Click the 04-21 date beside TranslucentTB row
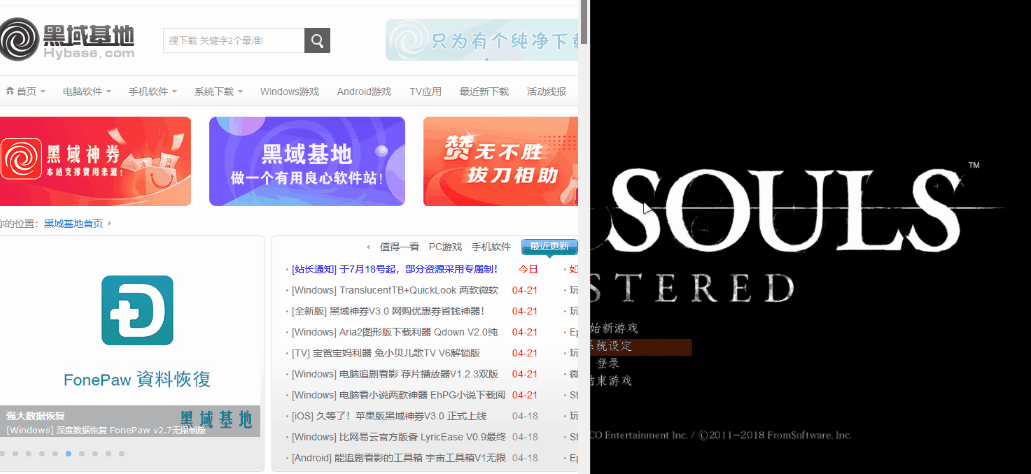This screenshot has height=474, width=1031. point(525,290)
